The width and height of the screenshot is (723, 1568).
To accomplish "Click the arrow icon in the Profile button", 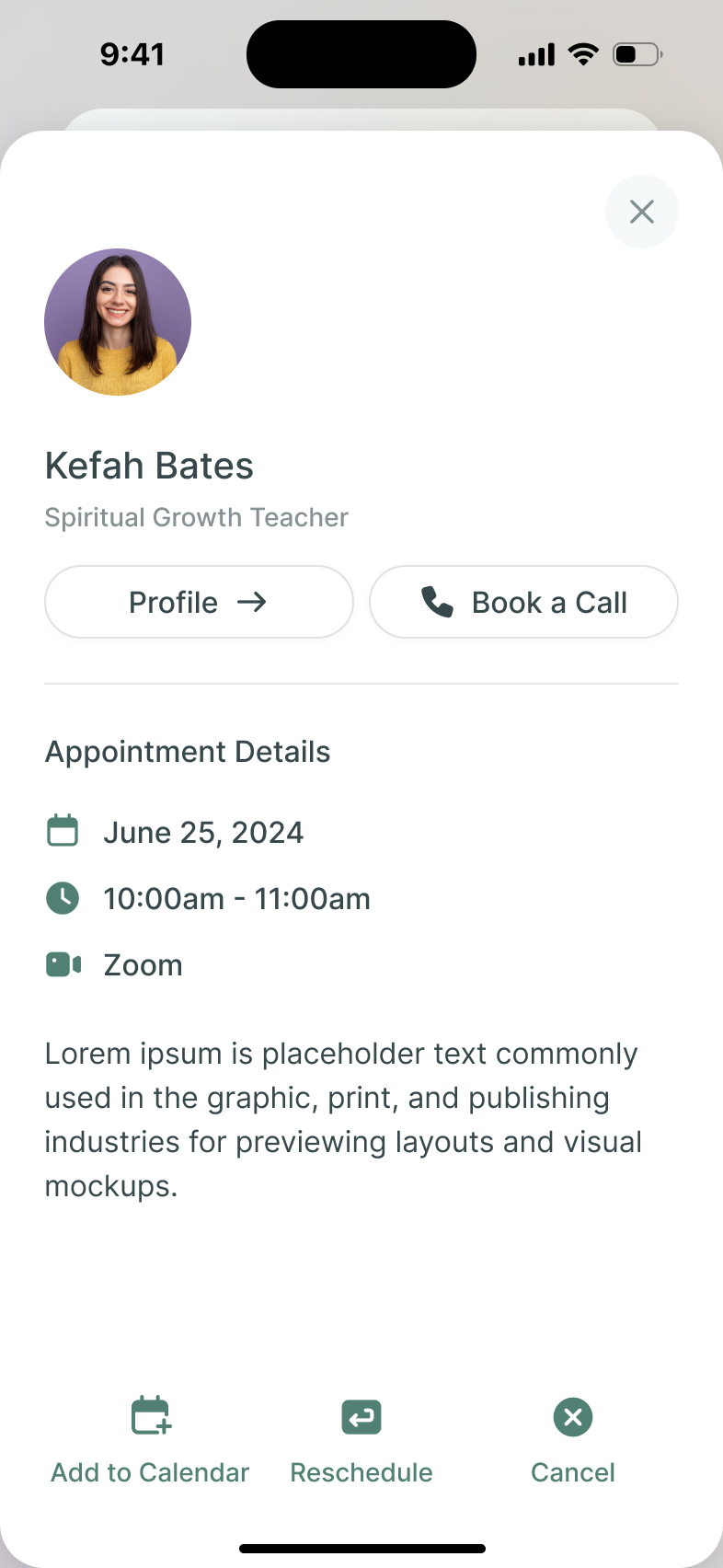I will pos(251,602).
